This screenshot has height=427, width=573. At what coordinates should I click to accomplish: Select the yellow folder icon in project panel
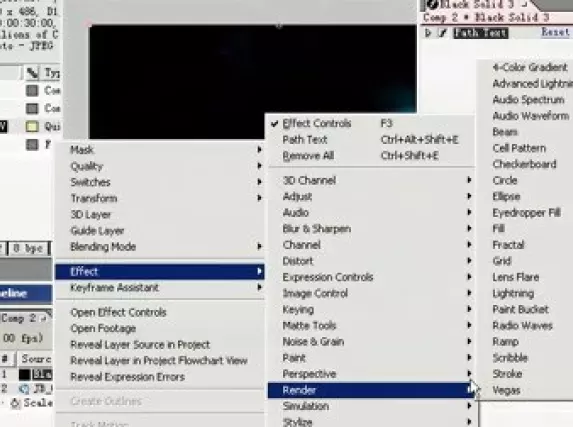coord(32,126)
